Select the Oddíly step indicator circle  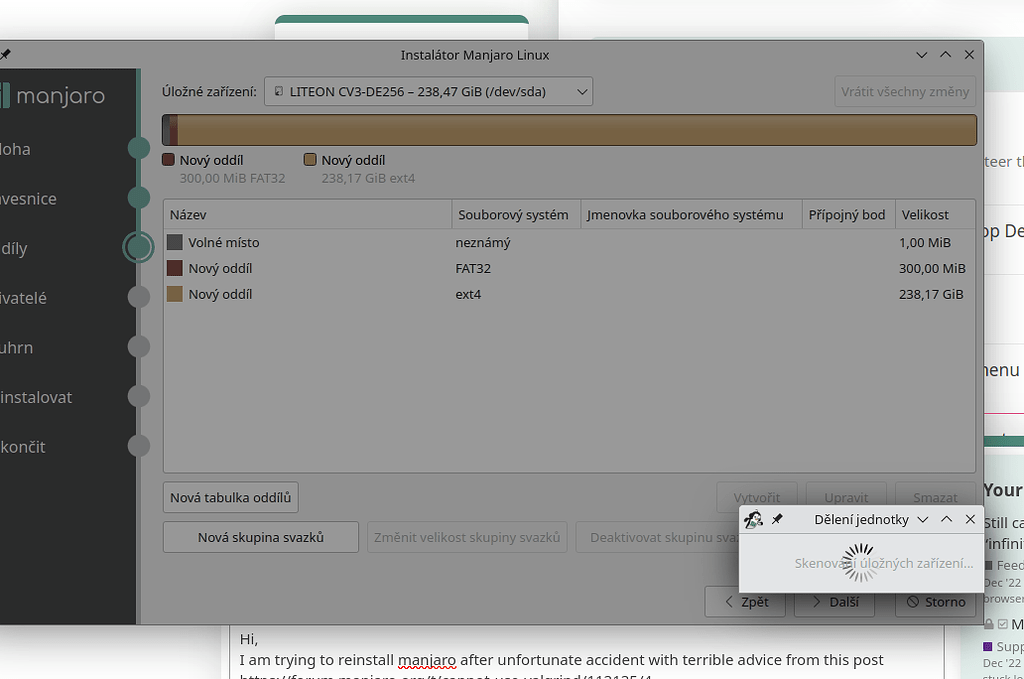tap(138, 247)
